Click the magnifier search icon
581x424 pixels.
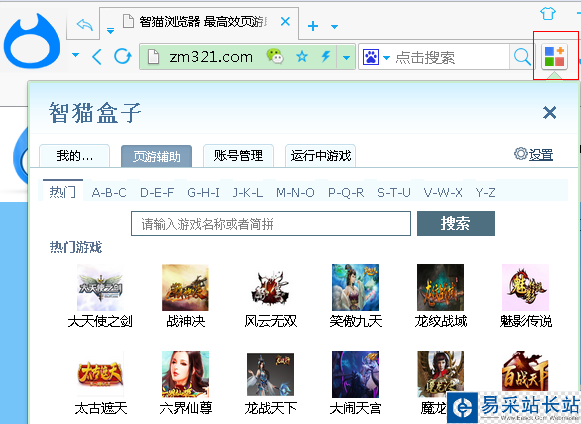pyautogui.click(x=522, y=57)
